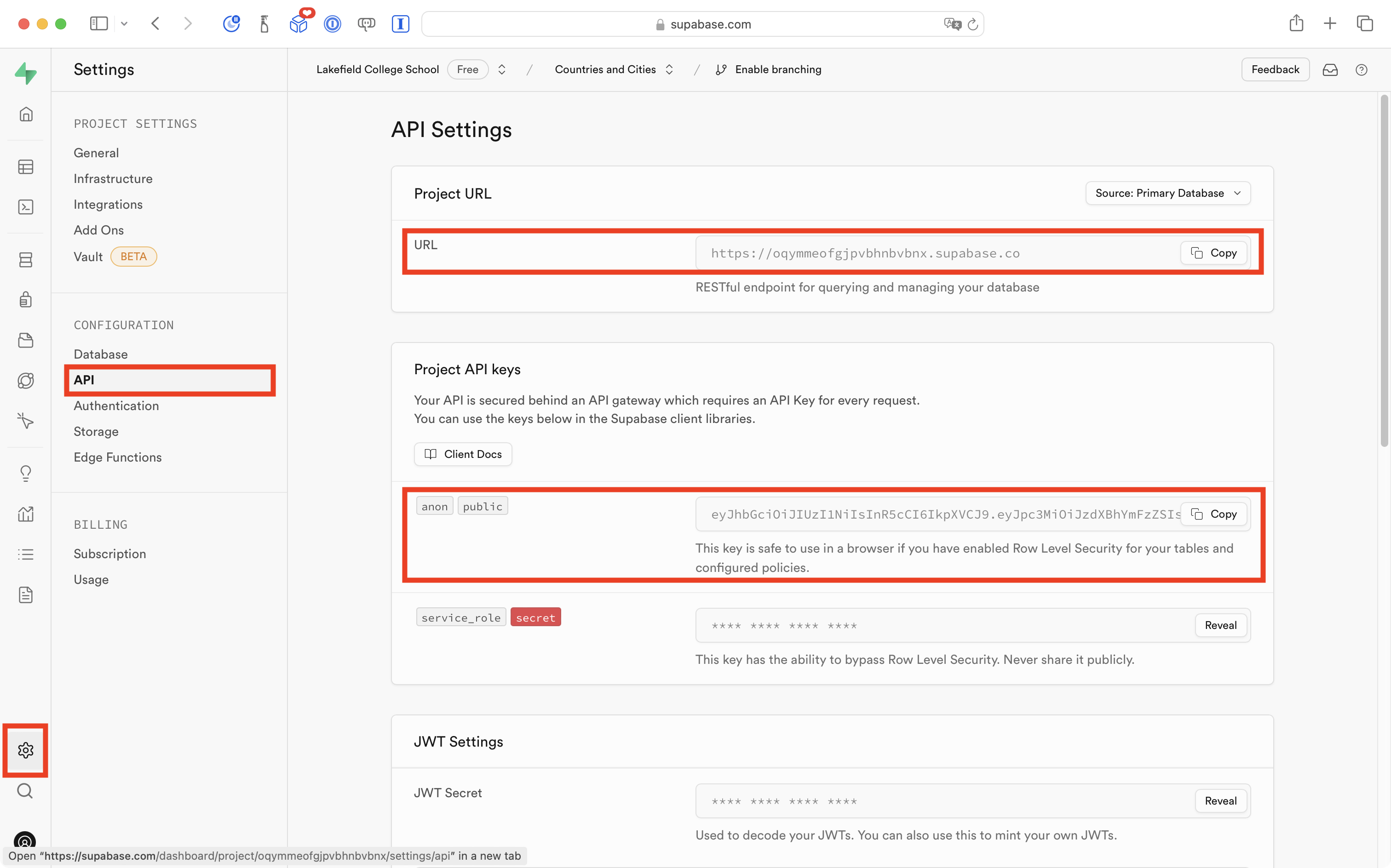The image size is (1391, 868).
Task: Click the settings gear icon
Action: tap(25, 750)
